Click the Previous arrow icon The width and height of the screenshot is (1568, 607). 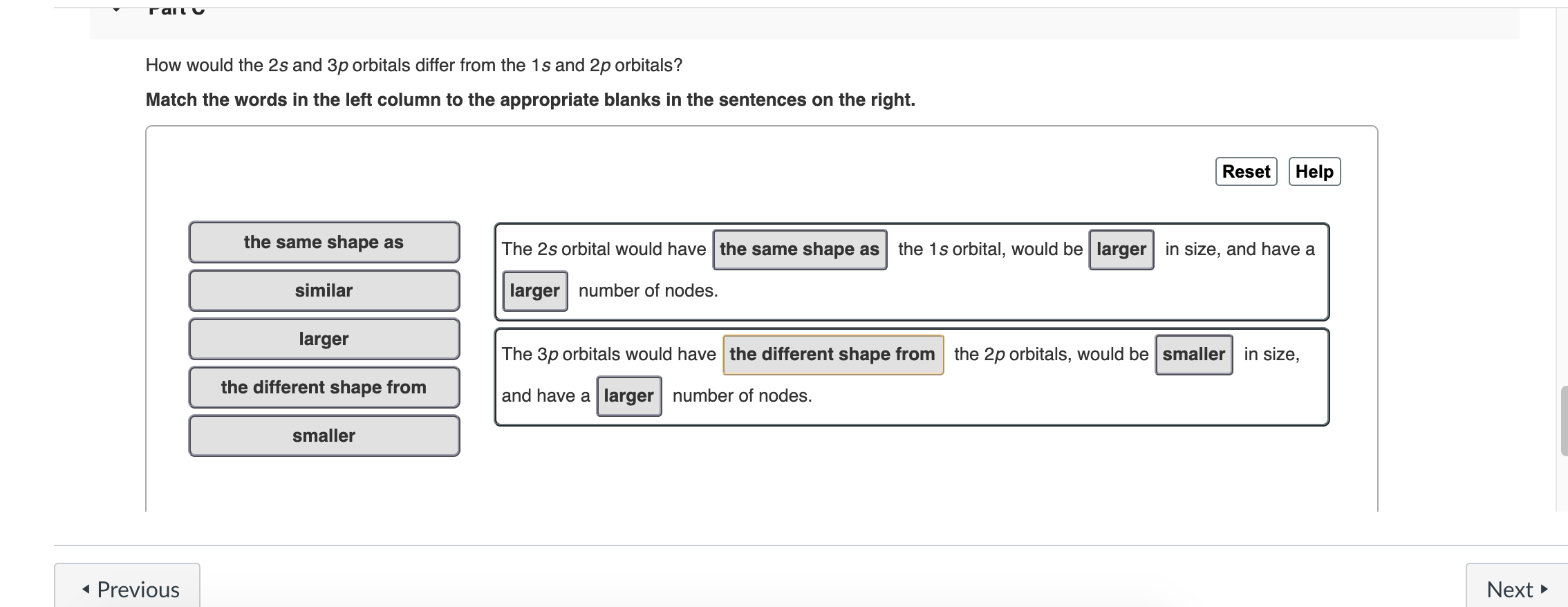click(x=85, y=589)
